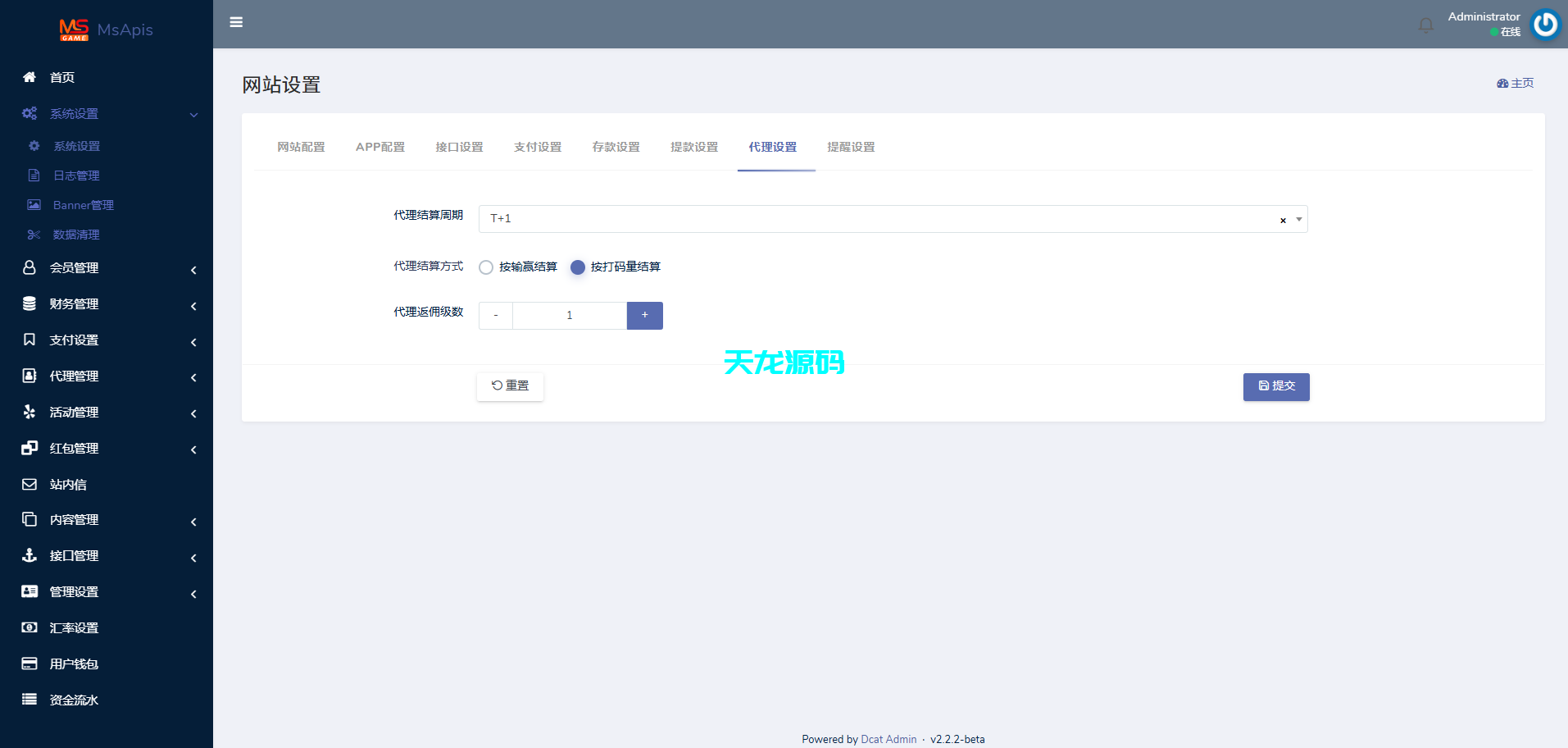Switch to the APP配置 tab

coord(380,147)
